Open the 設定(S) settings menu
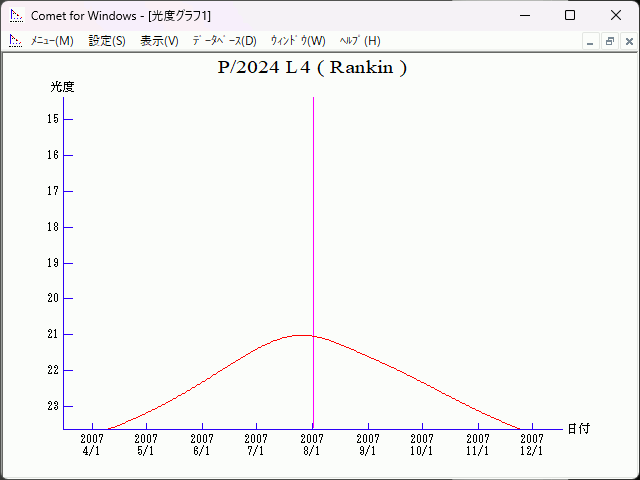Viewport: 640px width, 480px height. click(107, 41)
